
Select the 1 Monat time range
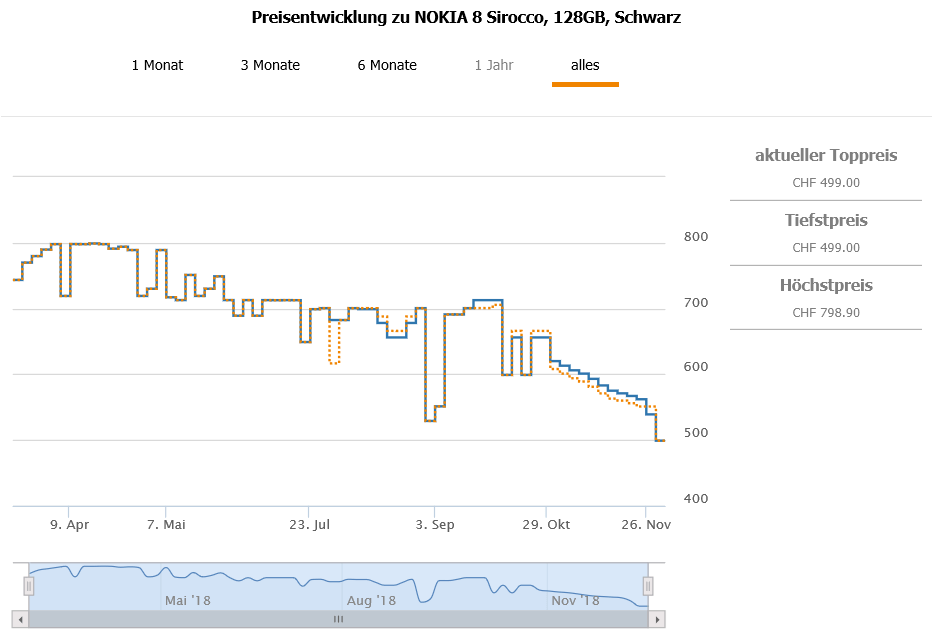click(157, 65)
